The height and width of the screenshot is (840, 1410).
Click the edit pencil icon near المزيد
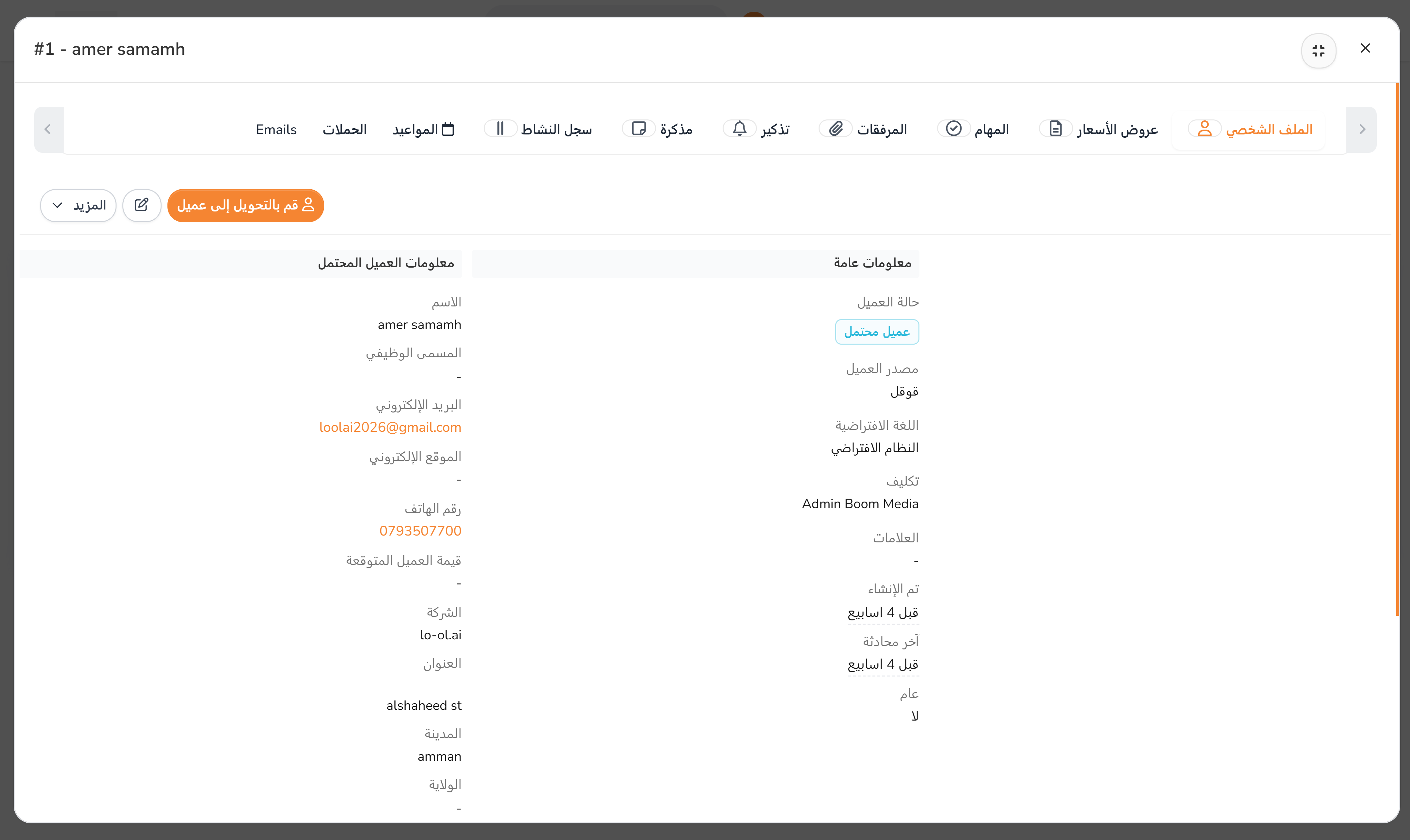[x=142, y=205]
